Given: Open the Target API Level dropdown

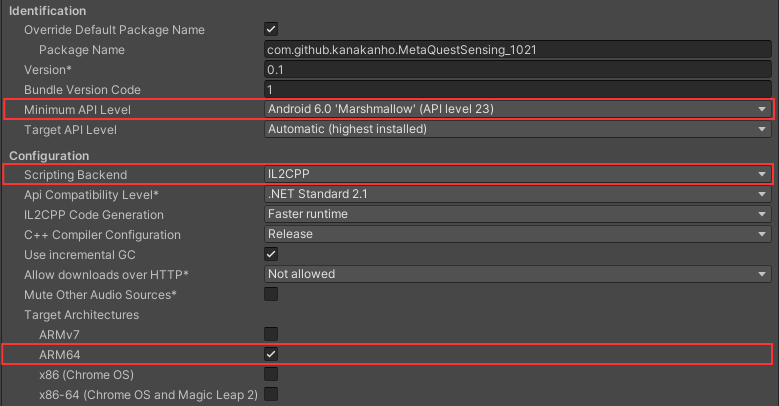Looking at the screenshot, I should click(x=516, y=129).
